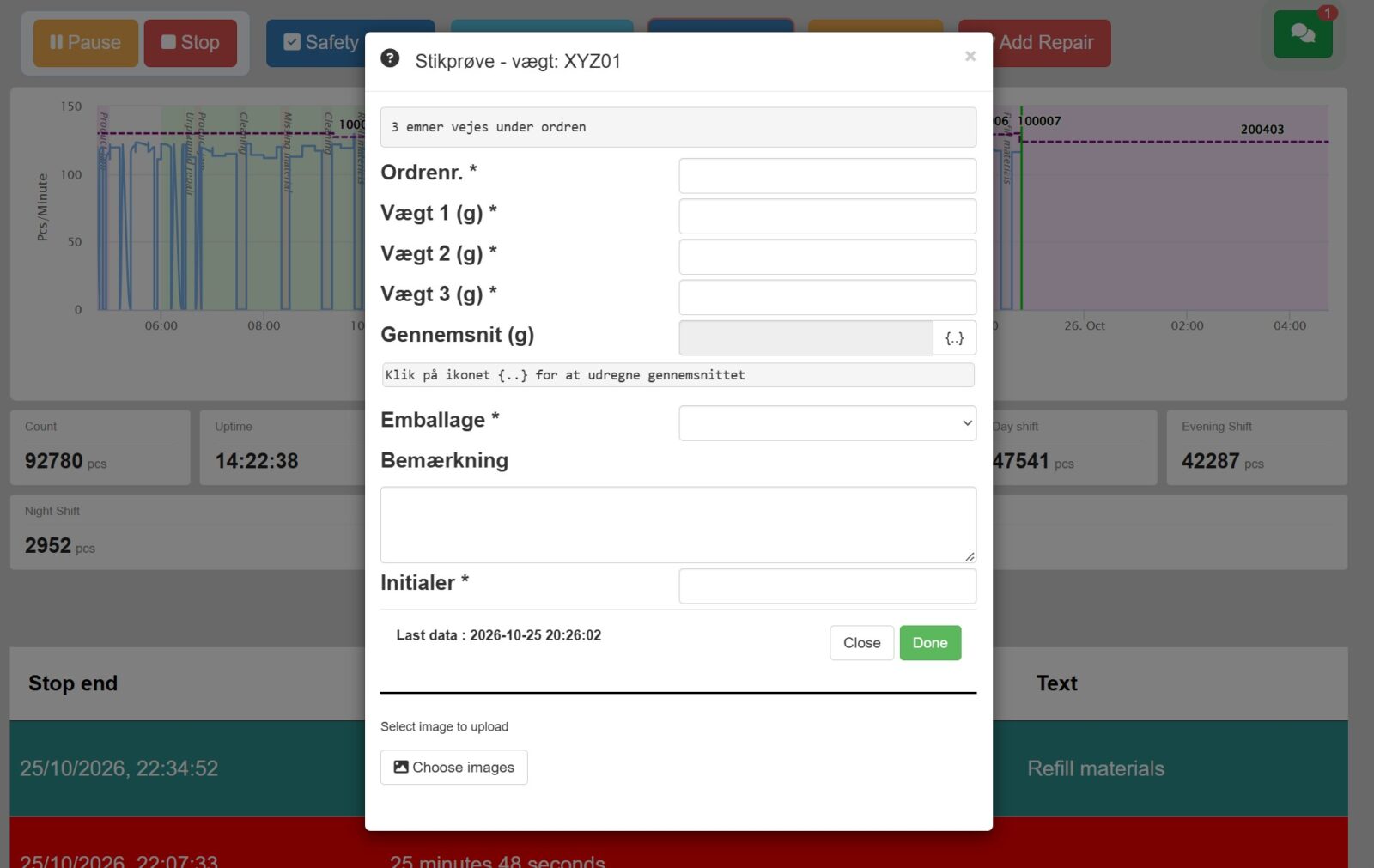Click the help question mark icon in dialog header

390,58
